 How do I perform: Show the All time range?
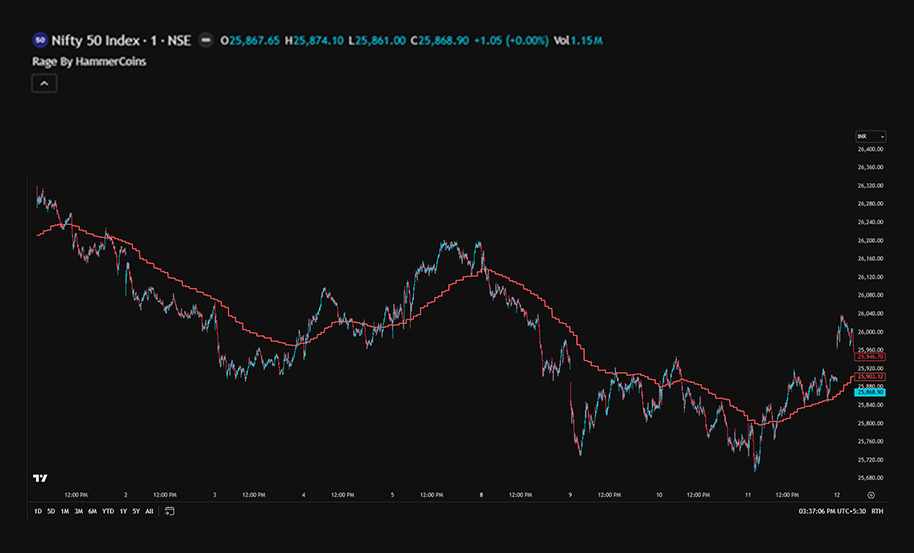[x=149, y=511]
